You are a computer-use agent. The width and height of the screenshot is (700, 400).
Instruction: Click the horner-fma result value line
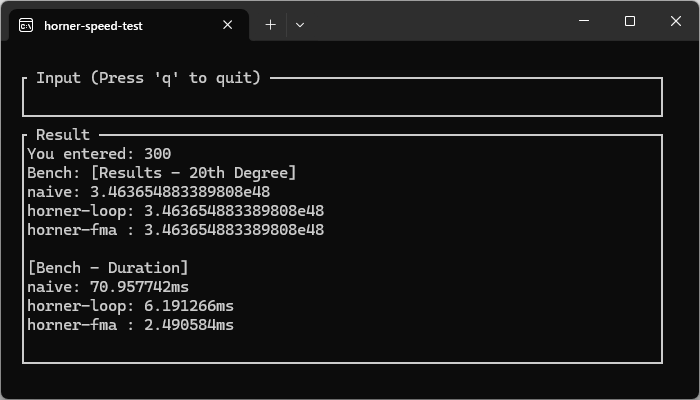click(x=175, y=230)
